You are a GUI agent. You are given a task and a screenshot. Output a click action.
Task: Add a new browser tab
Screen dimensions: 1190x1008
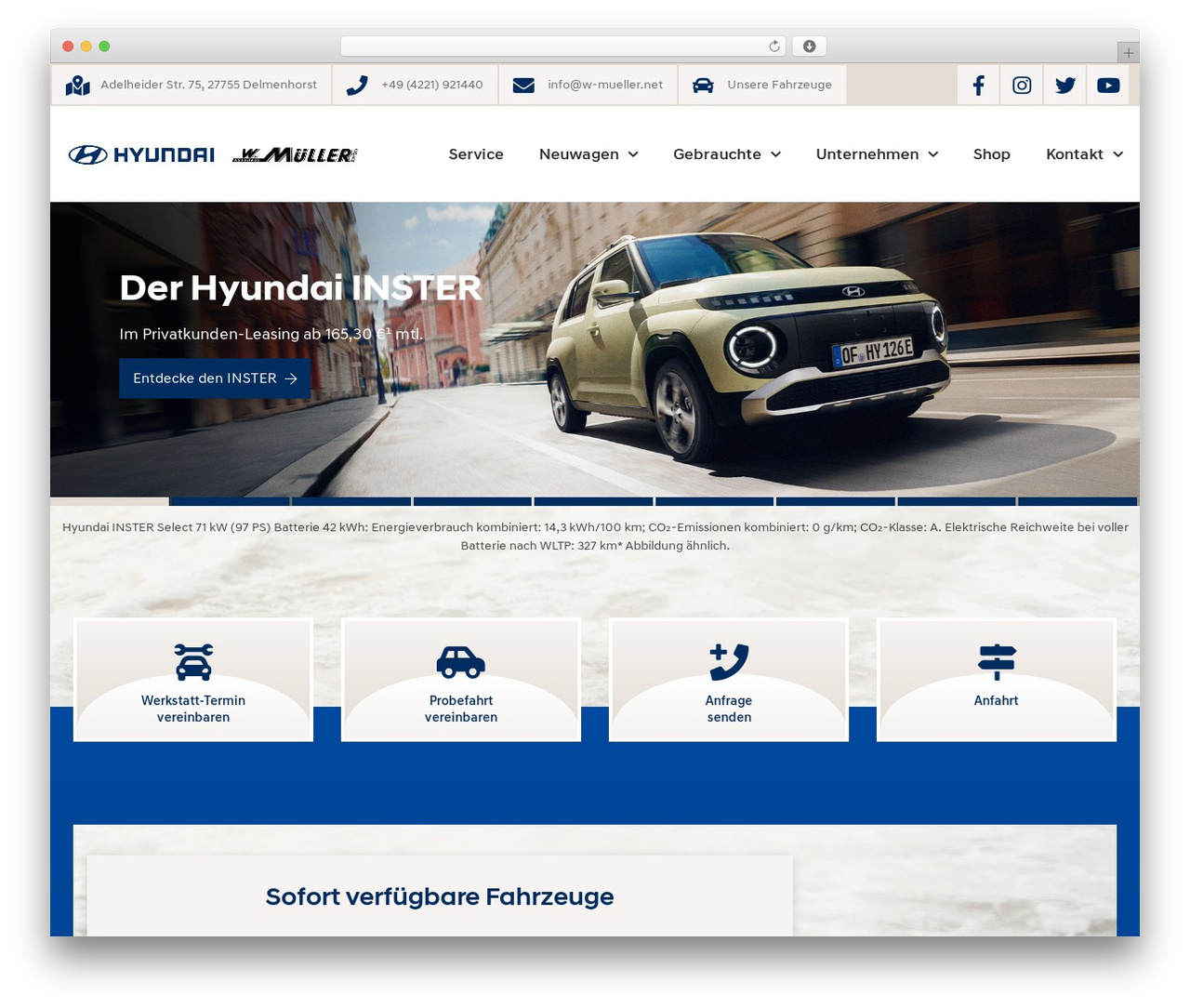[x=1128, y=53]
